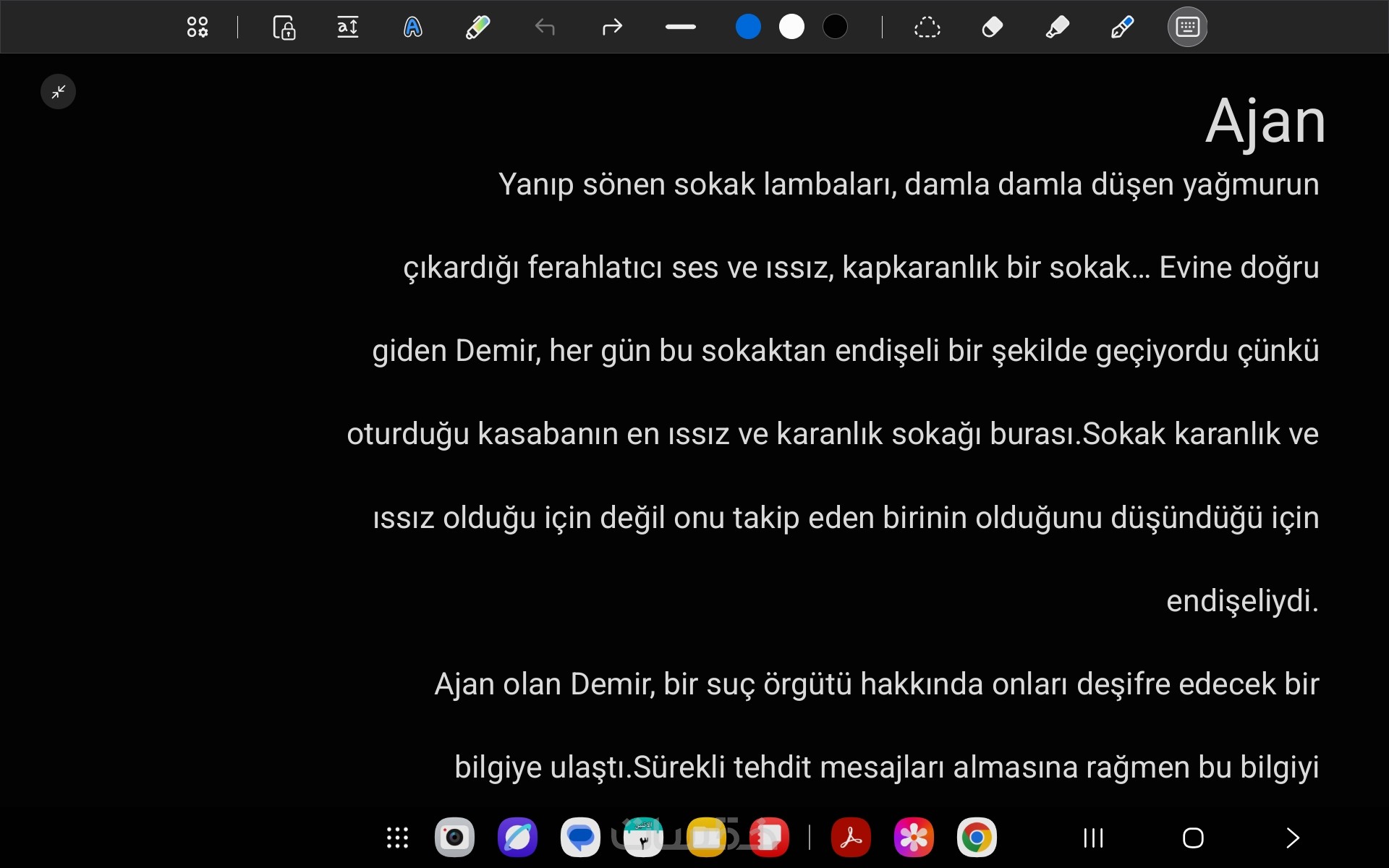Click the redo arrow
The height and width of the screenshot is (868, 1389).
pos(612,27)
